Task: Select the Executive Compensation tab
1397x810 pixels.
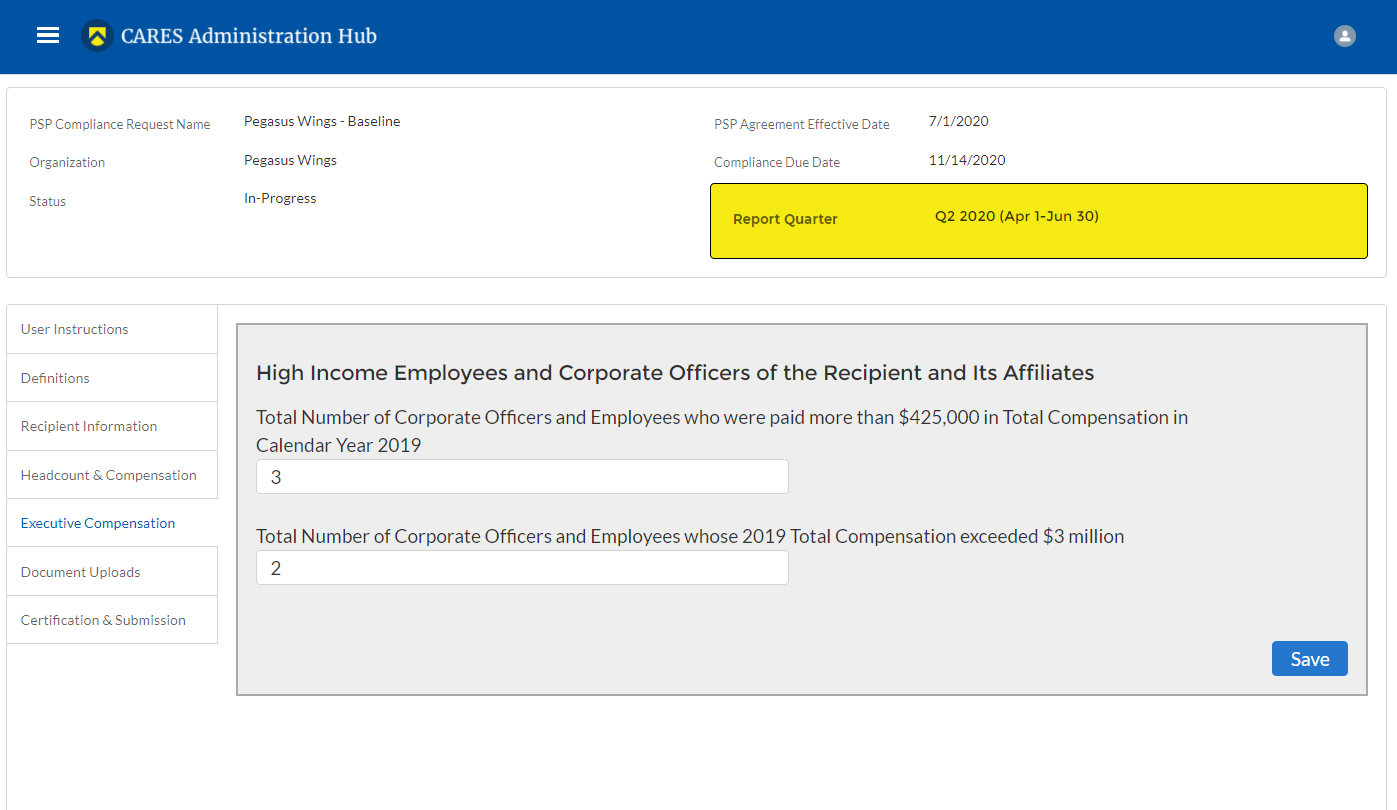Action: 98,523
